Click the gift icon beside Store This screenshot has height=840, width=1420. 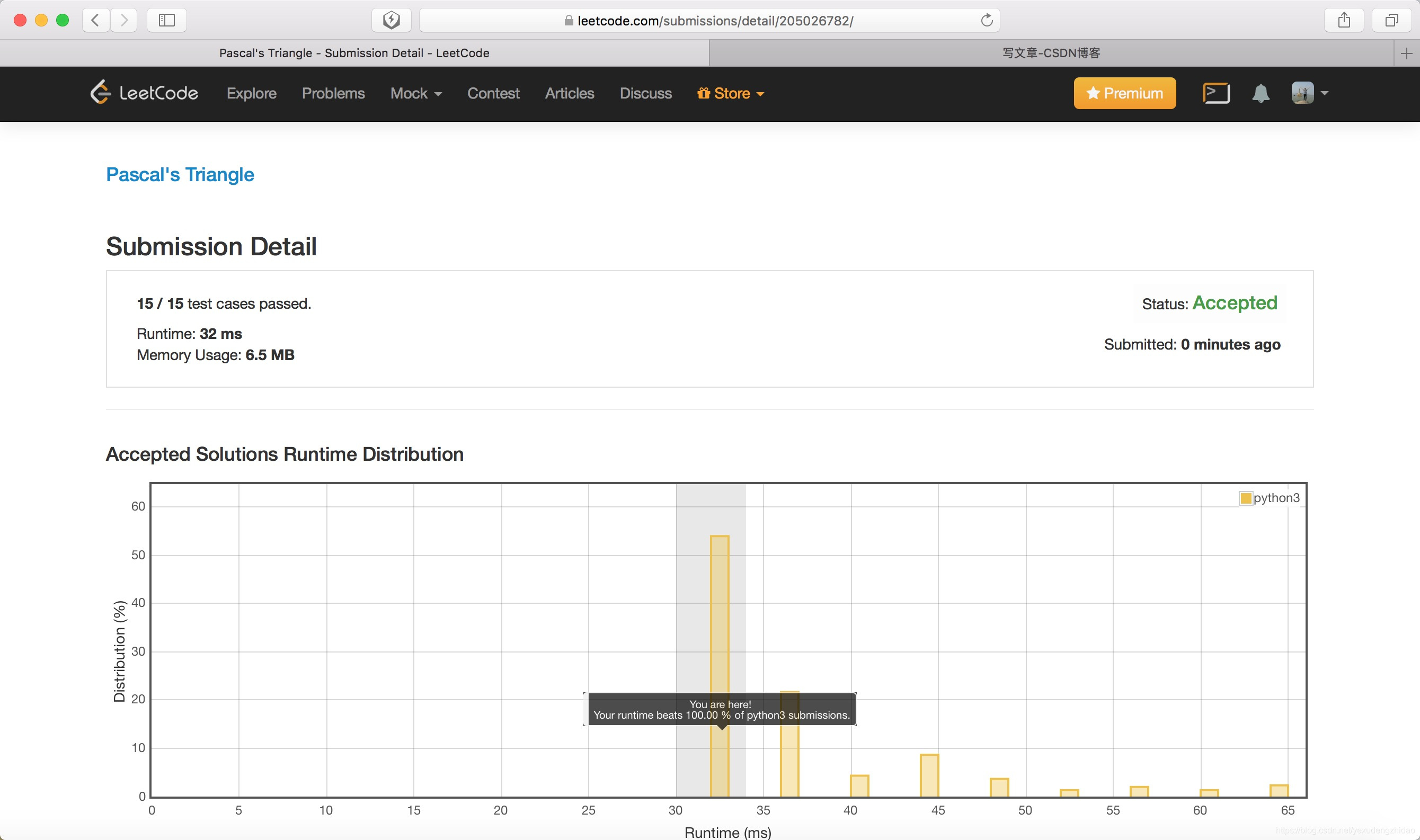click(703, 93)
